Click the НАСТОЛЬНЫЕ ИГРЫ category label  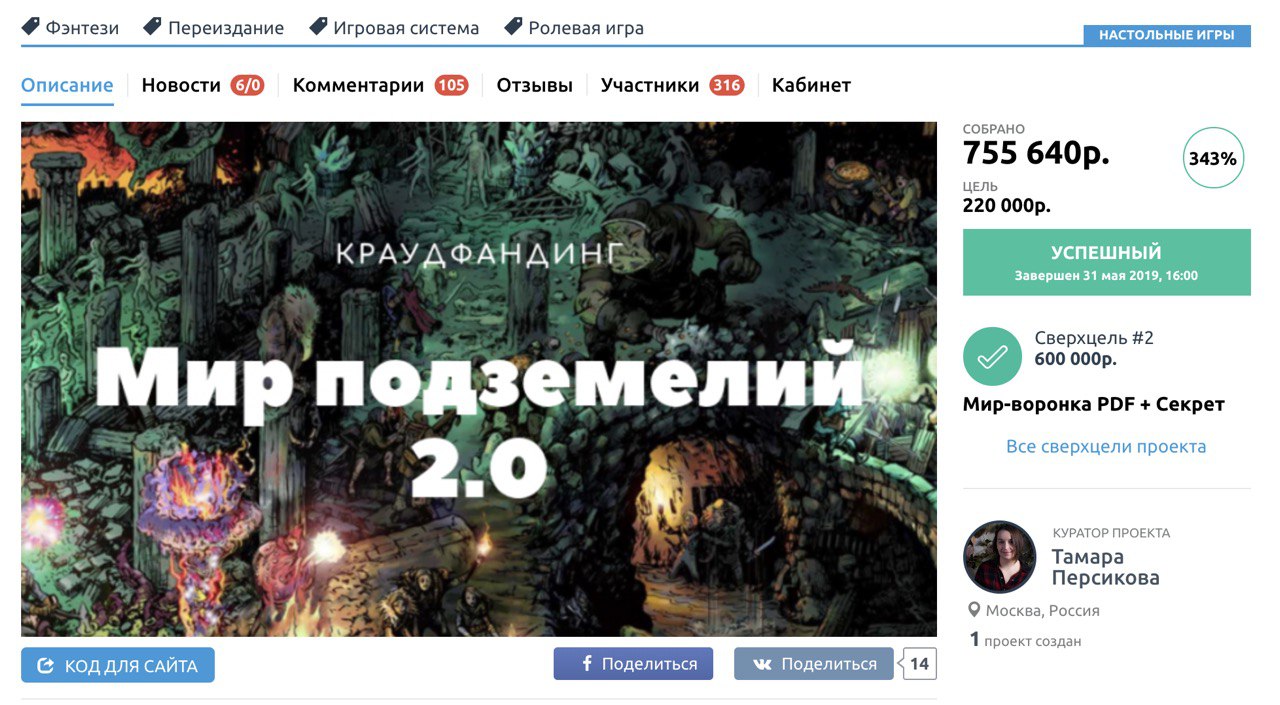[1167, 35]
